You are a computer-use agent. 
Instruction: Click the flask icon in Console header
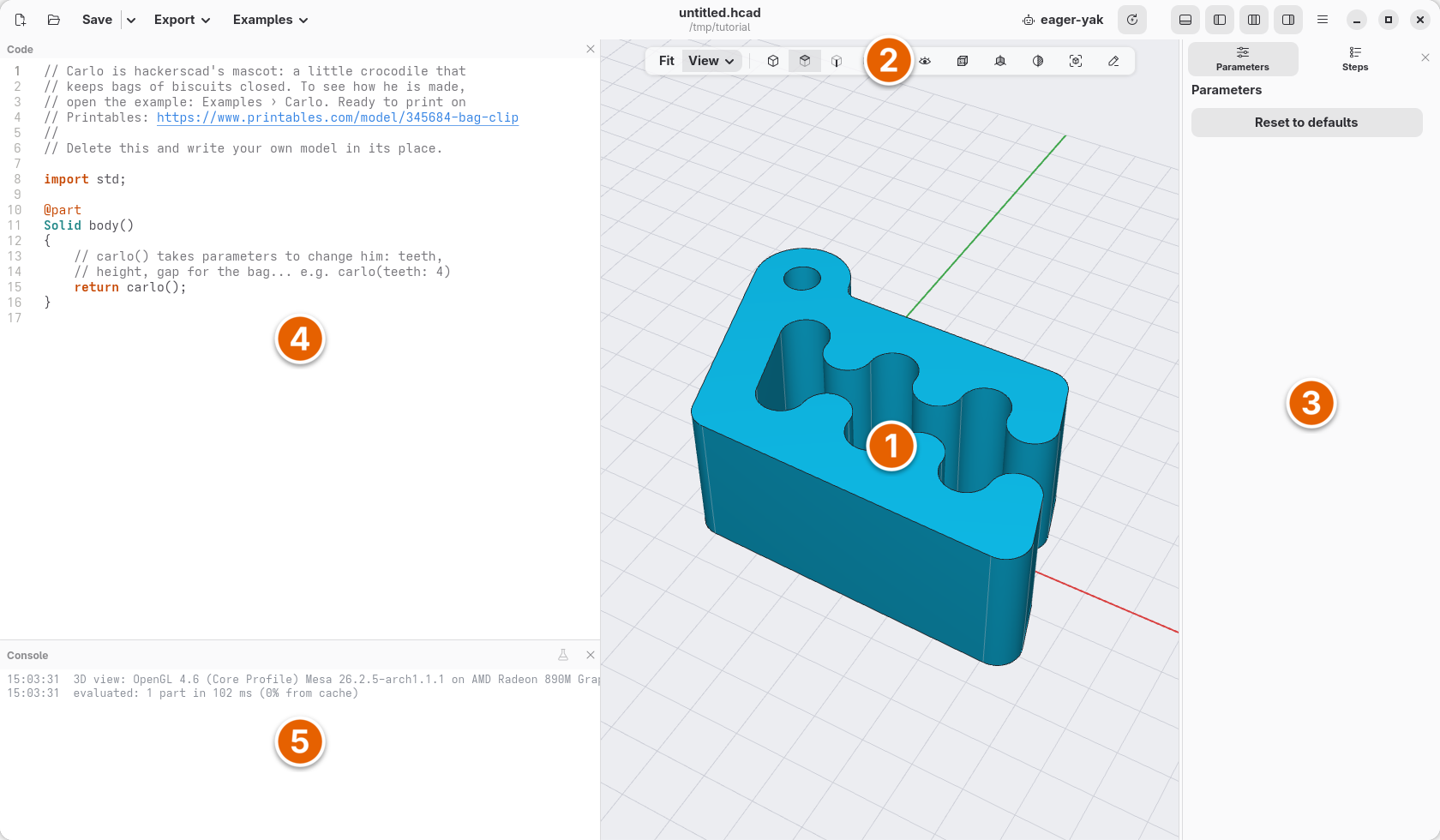click(563, 655)
